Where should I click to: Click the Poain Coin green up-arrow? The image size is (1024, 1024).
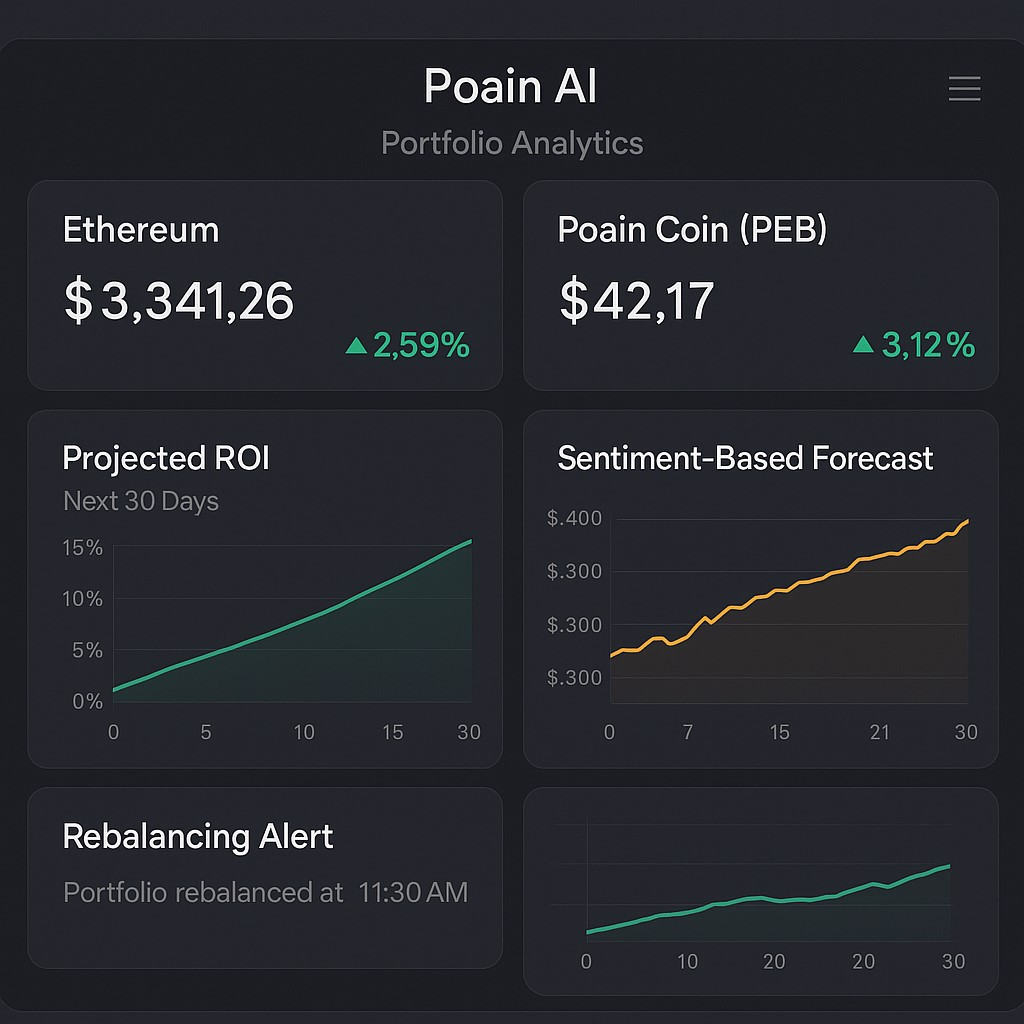coord(863,345)
